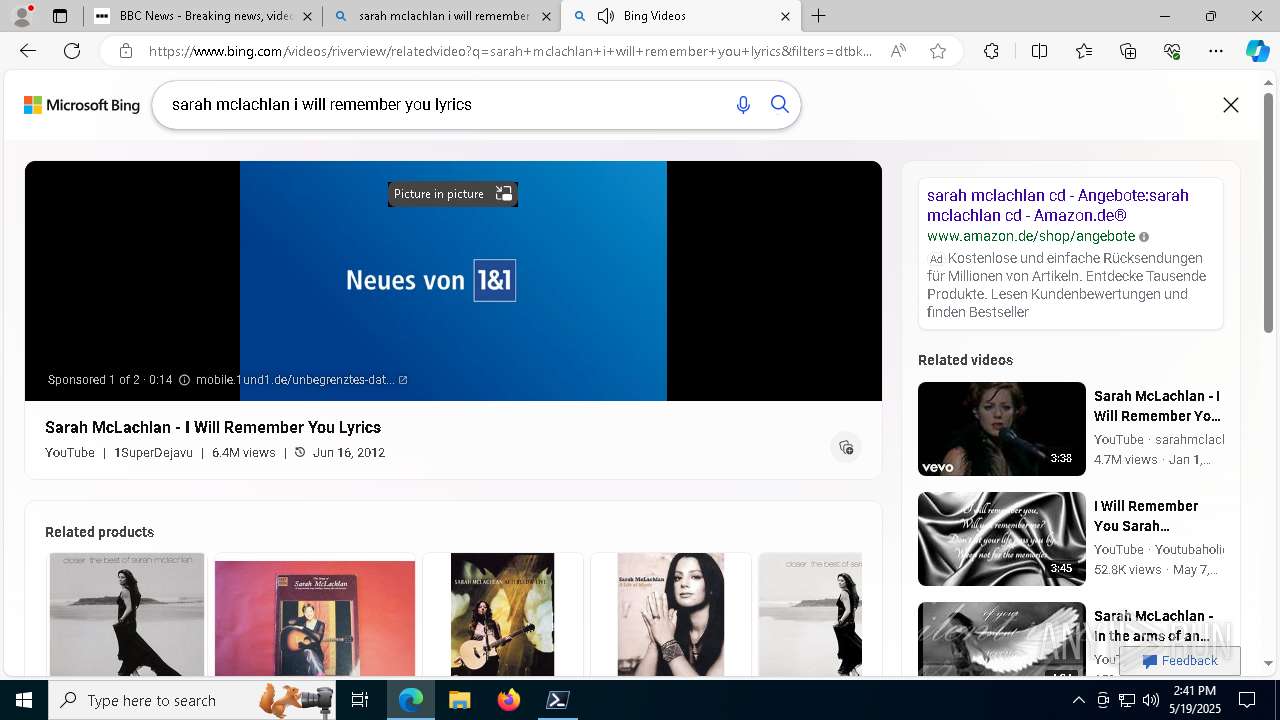This screenshot has width=1280, height=720.
Task: Reload the page with refresh icon
Action: [72, 51]
